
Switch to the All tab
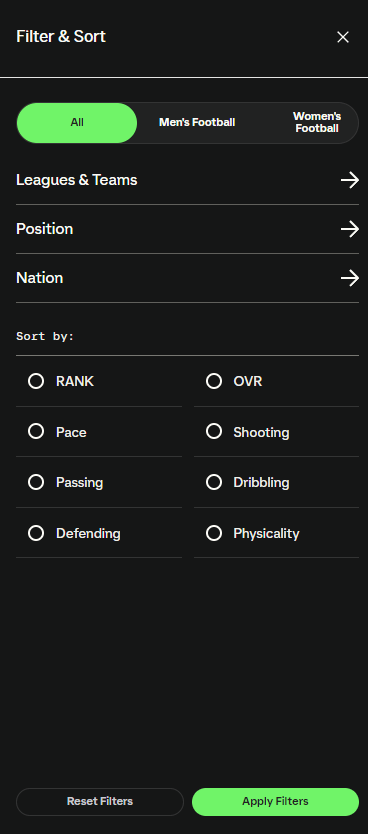pos(77,123)
